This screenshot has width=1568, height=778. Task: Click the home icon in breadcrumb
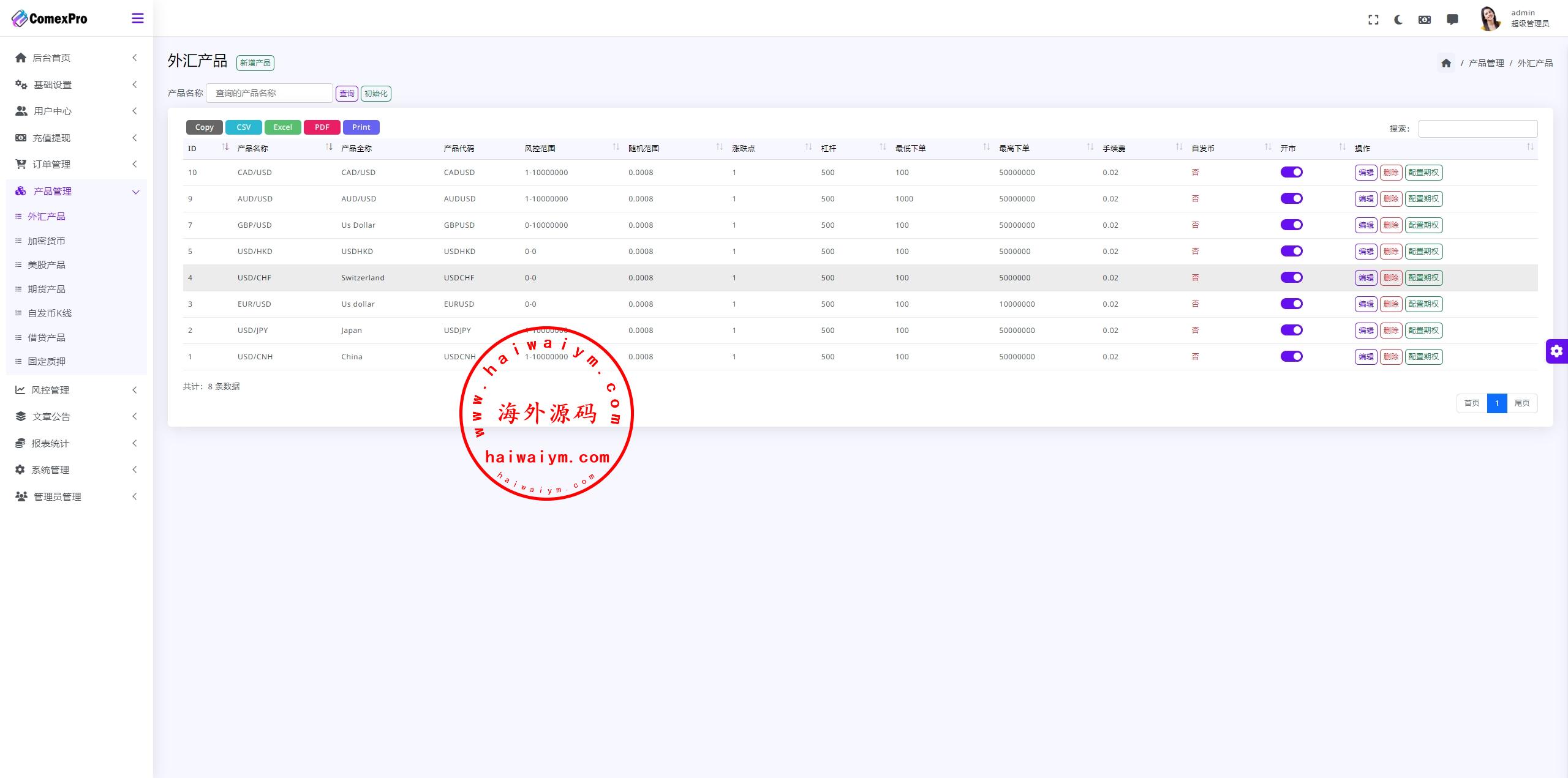1446,63
